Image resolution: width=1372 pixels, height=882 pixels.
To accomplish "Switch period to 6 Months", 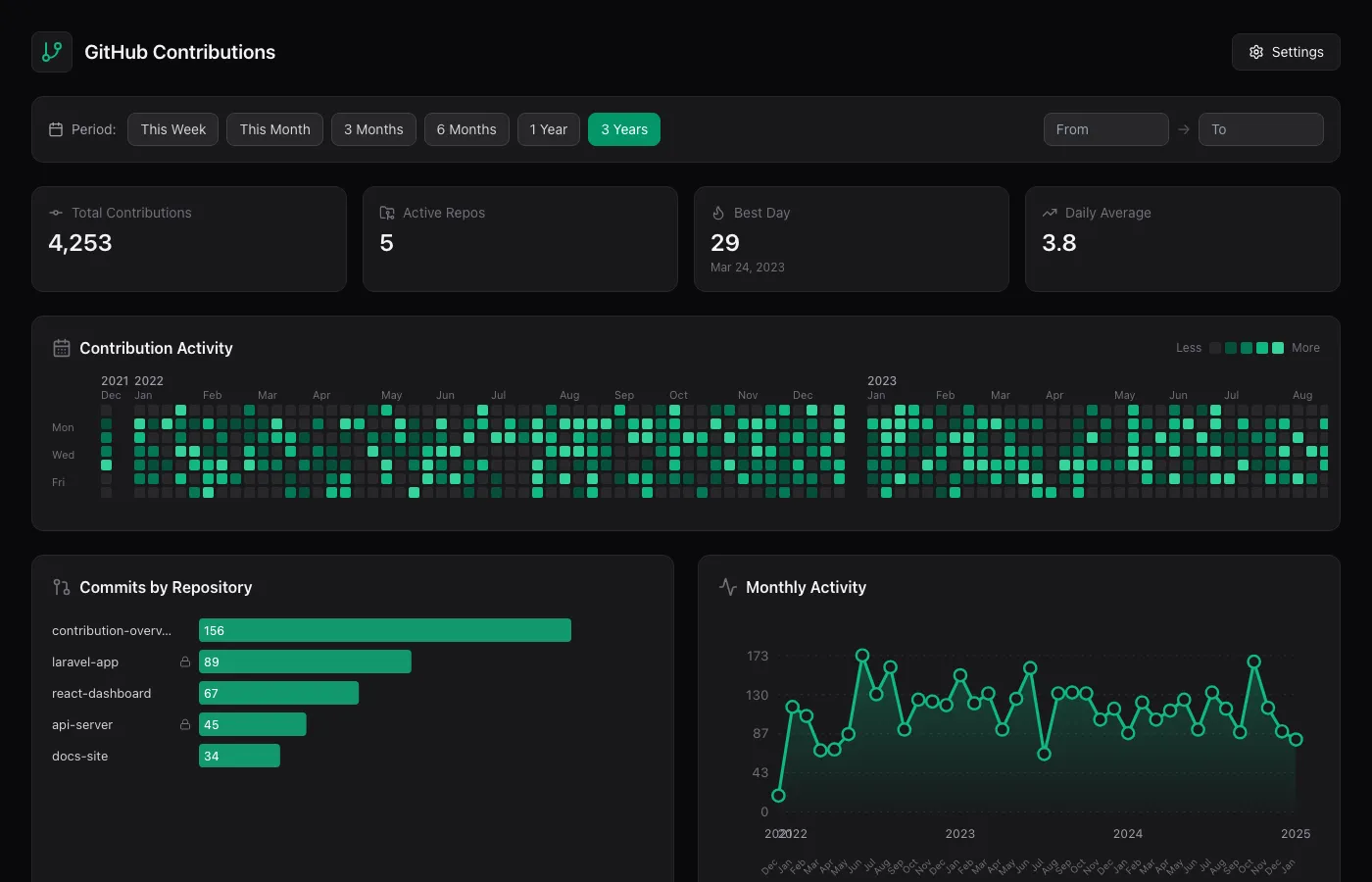I will 466,129.
